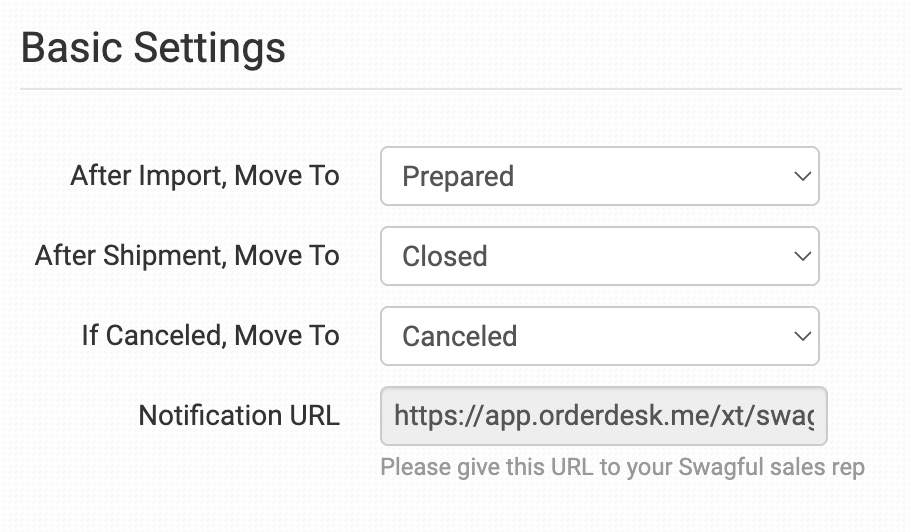Open the After Shipment, Move To dropdown

coord(599,256)
